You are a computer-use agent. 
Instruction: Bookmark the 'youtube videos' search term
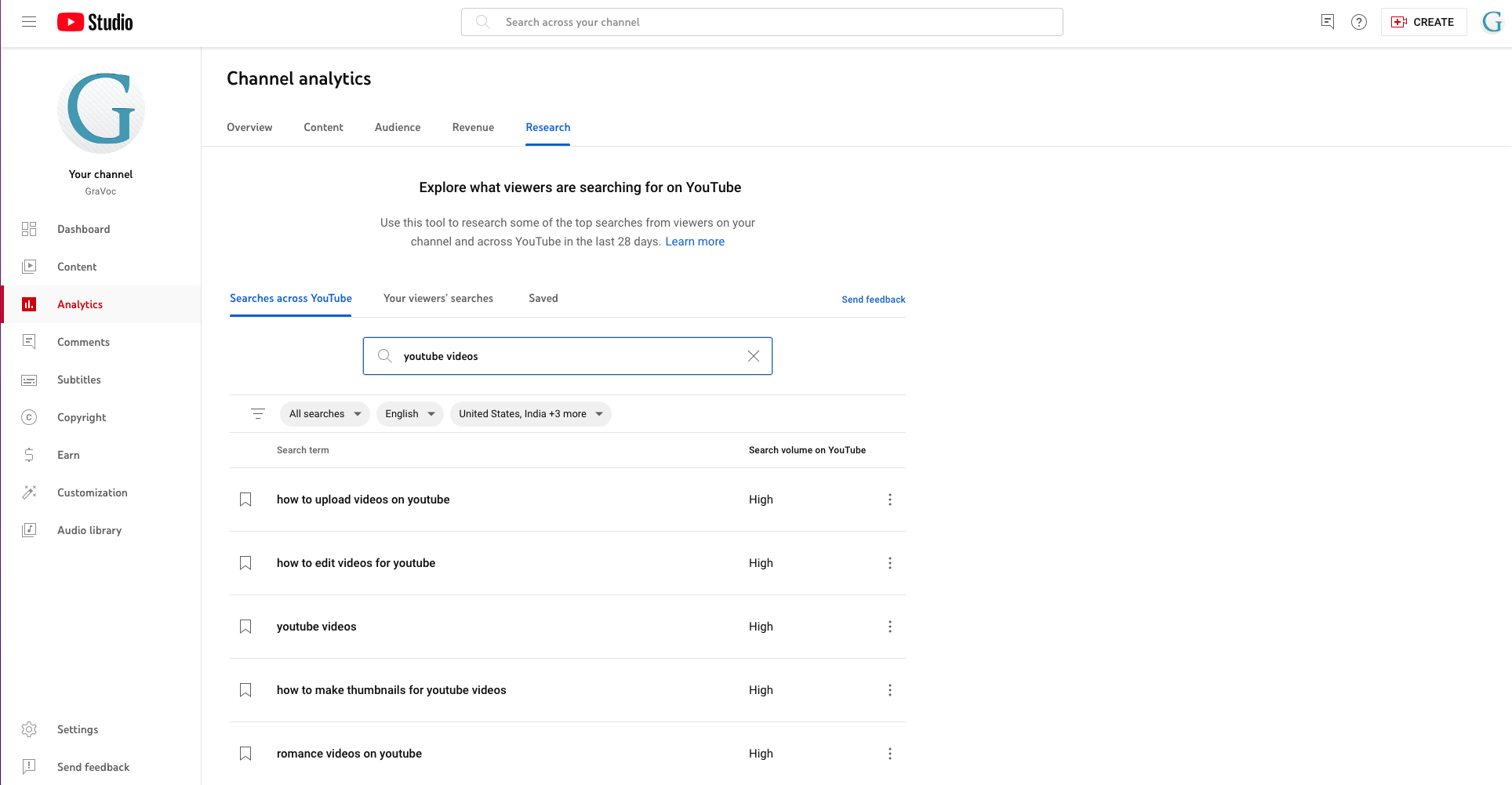pos(245,627)
